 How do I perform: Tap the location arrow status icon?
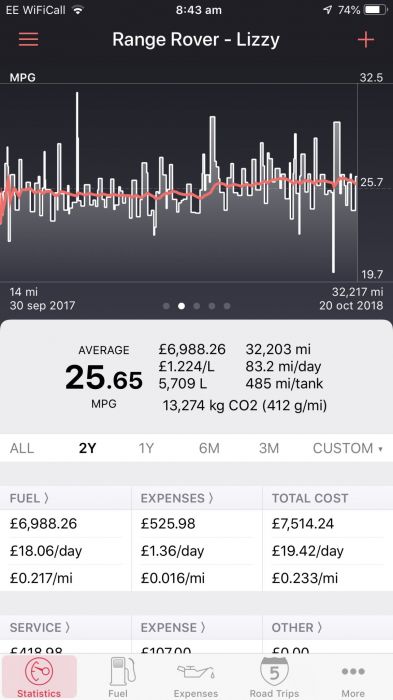point(328,10)
